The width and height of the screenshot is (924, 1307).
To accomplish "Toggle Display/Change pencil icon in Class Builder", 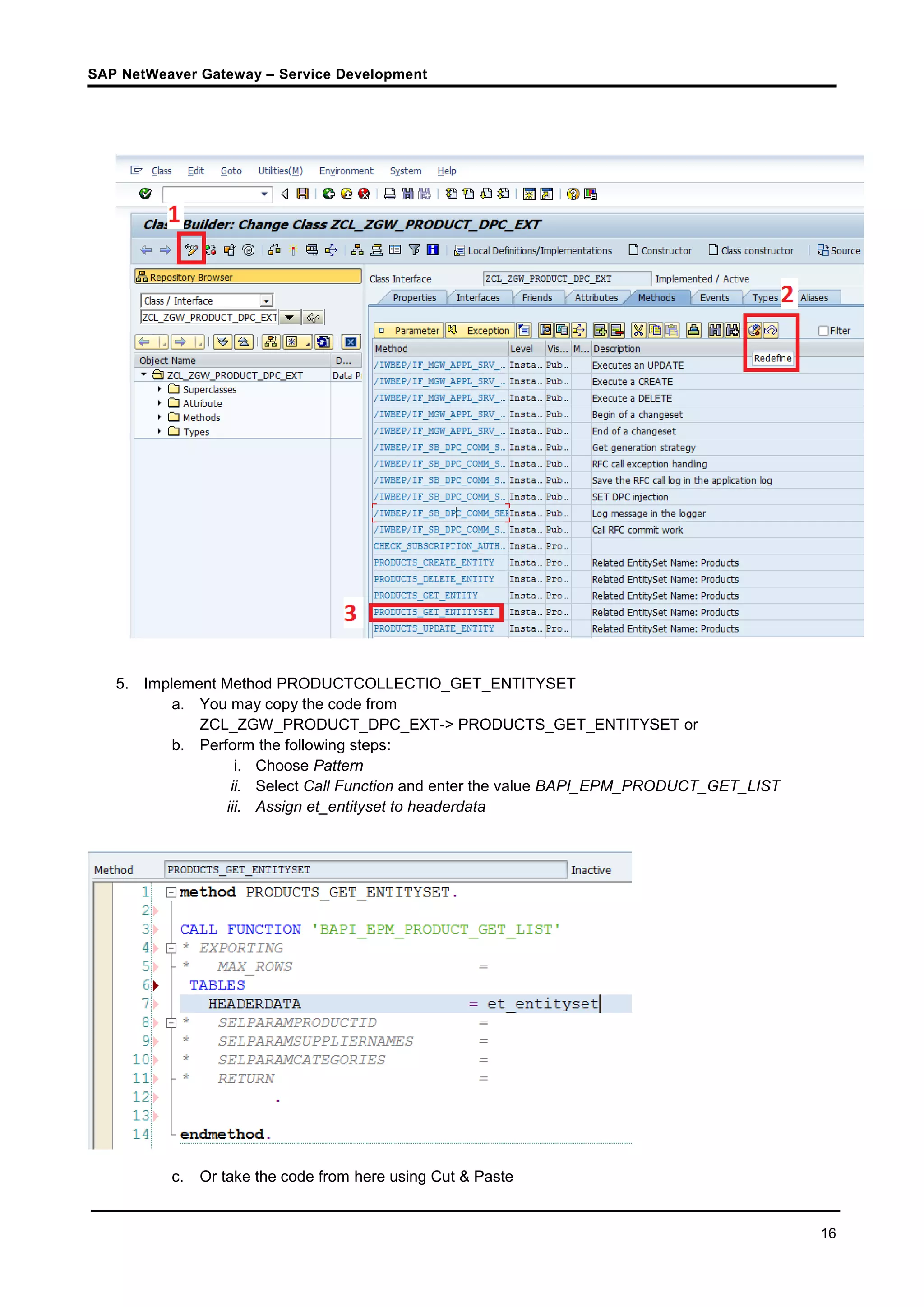I will click(191, 250).
